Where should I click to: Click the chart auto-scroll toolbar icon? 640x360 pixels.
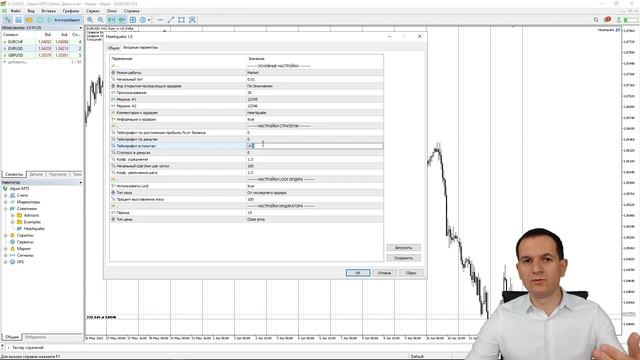click(x=111, y=20)
